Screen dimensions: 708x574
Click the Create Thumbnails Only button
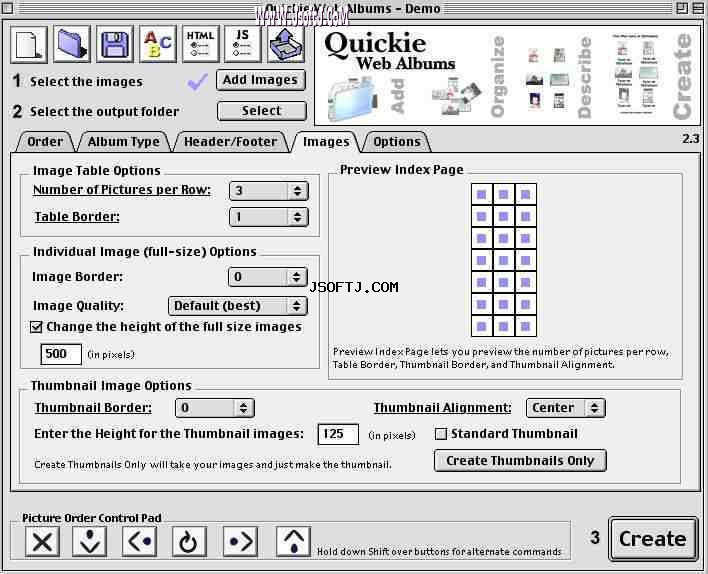(x=520, y=461)
